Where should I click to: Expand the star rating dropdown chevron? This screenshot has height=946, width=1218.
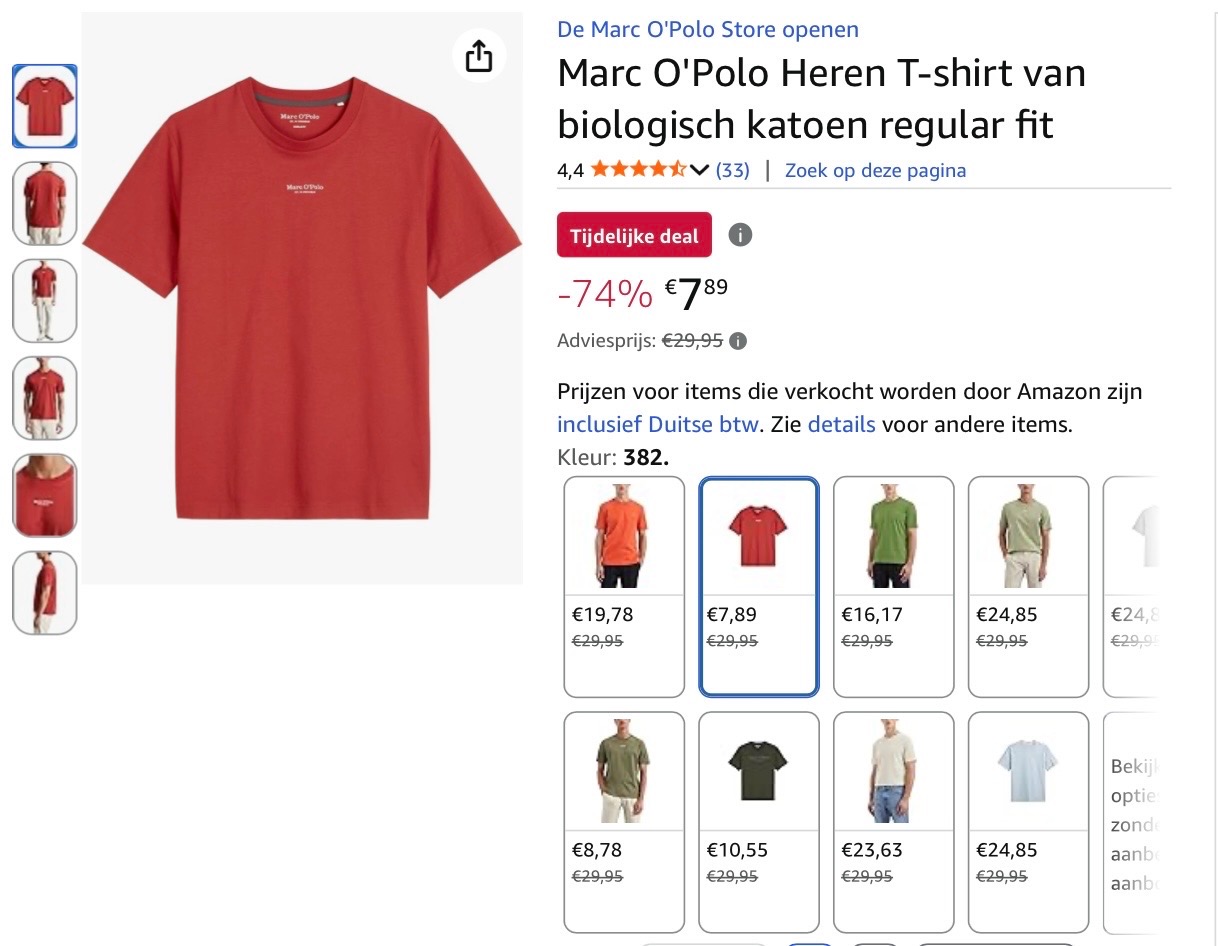699,170
